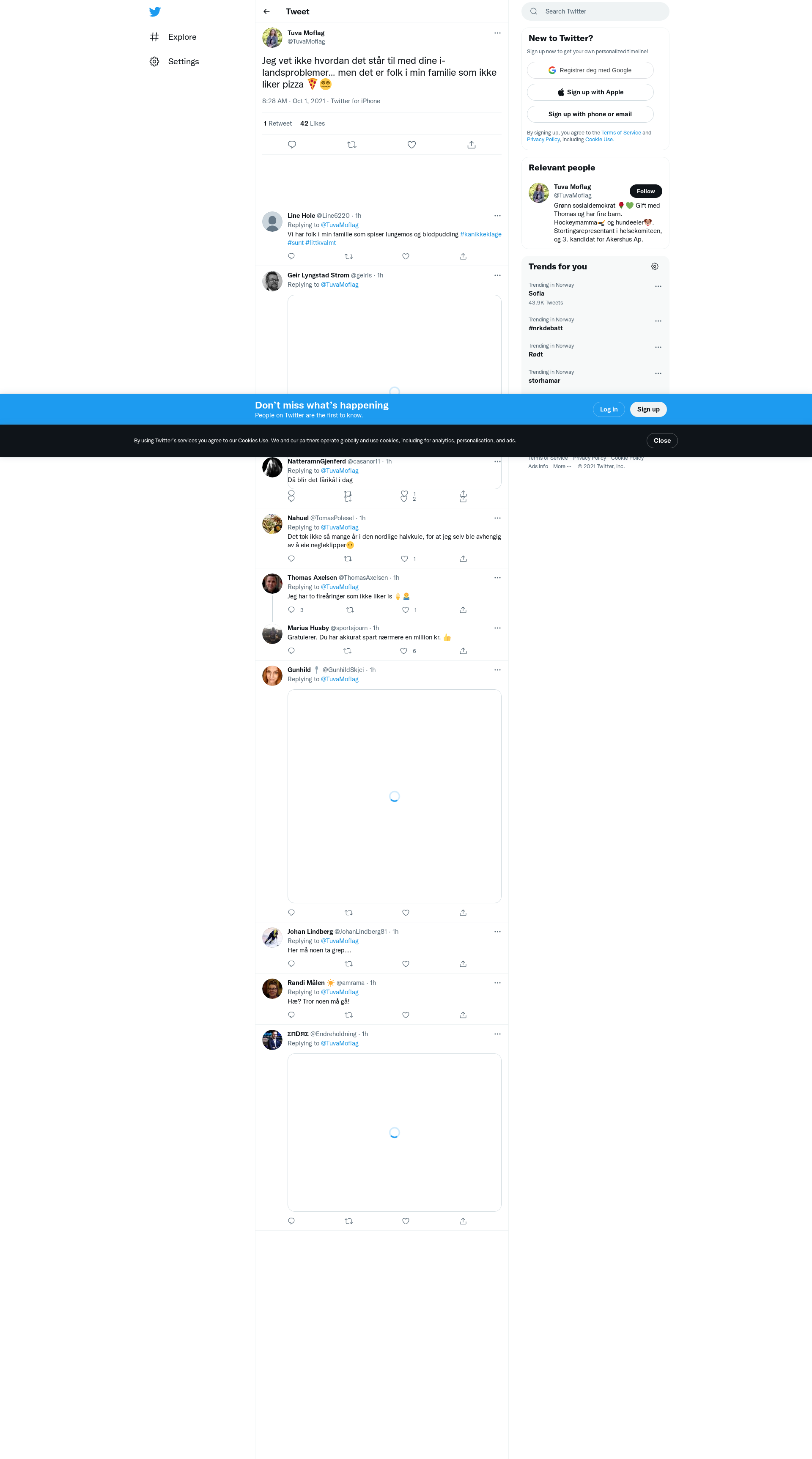Open the Sofia trending topic
This screenshot has height=1459, width=812.
pos(595,293)
